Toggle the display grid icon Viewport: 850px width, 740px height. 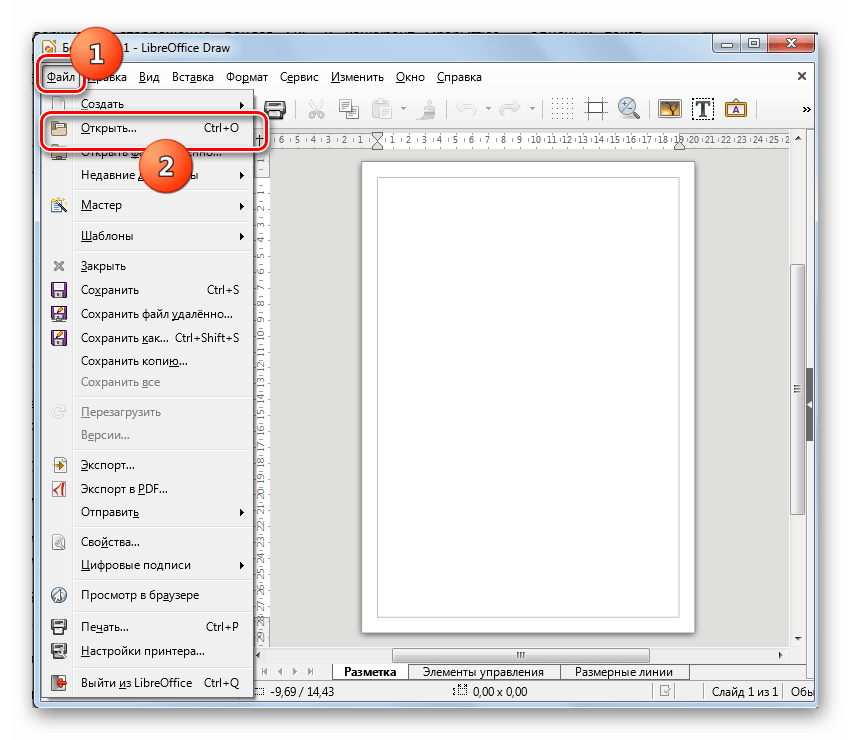563,108
